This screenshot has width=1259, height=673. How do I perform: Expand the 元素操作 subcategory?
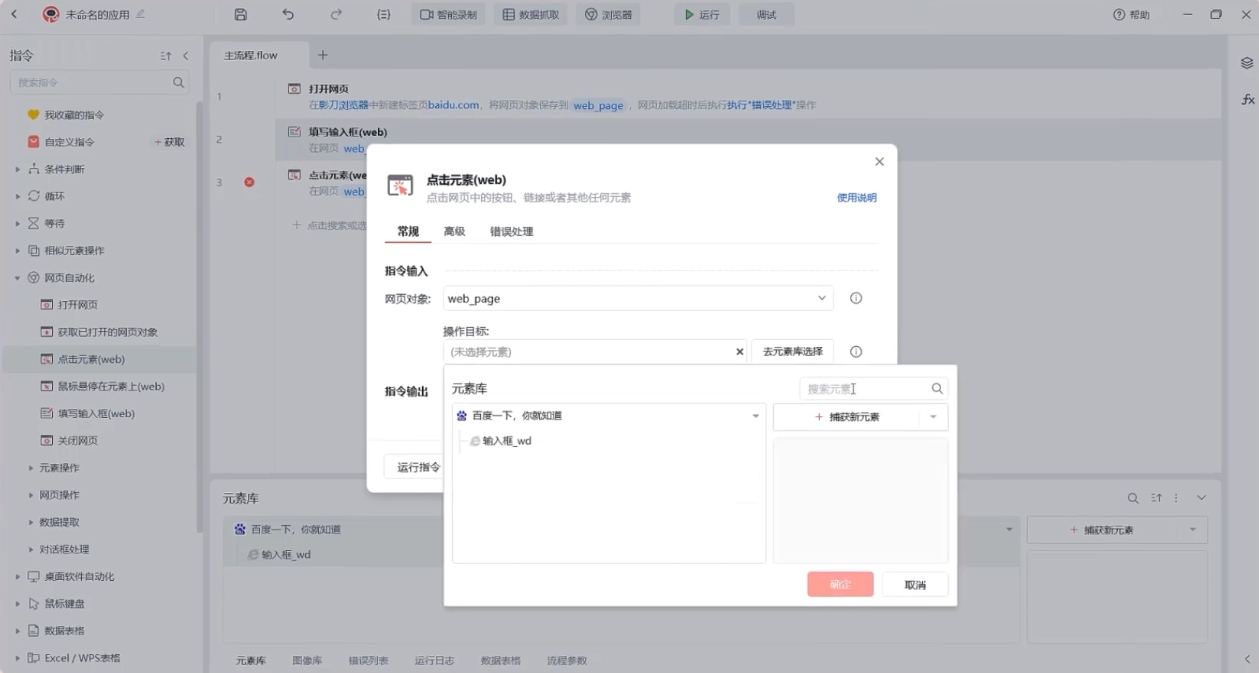click(x=31, y=468)
